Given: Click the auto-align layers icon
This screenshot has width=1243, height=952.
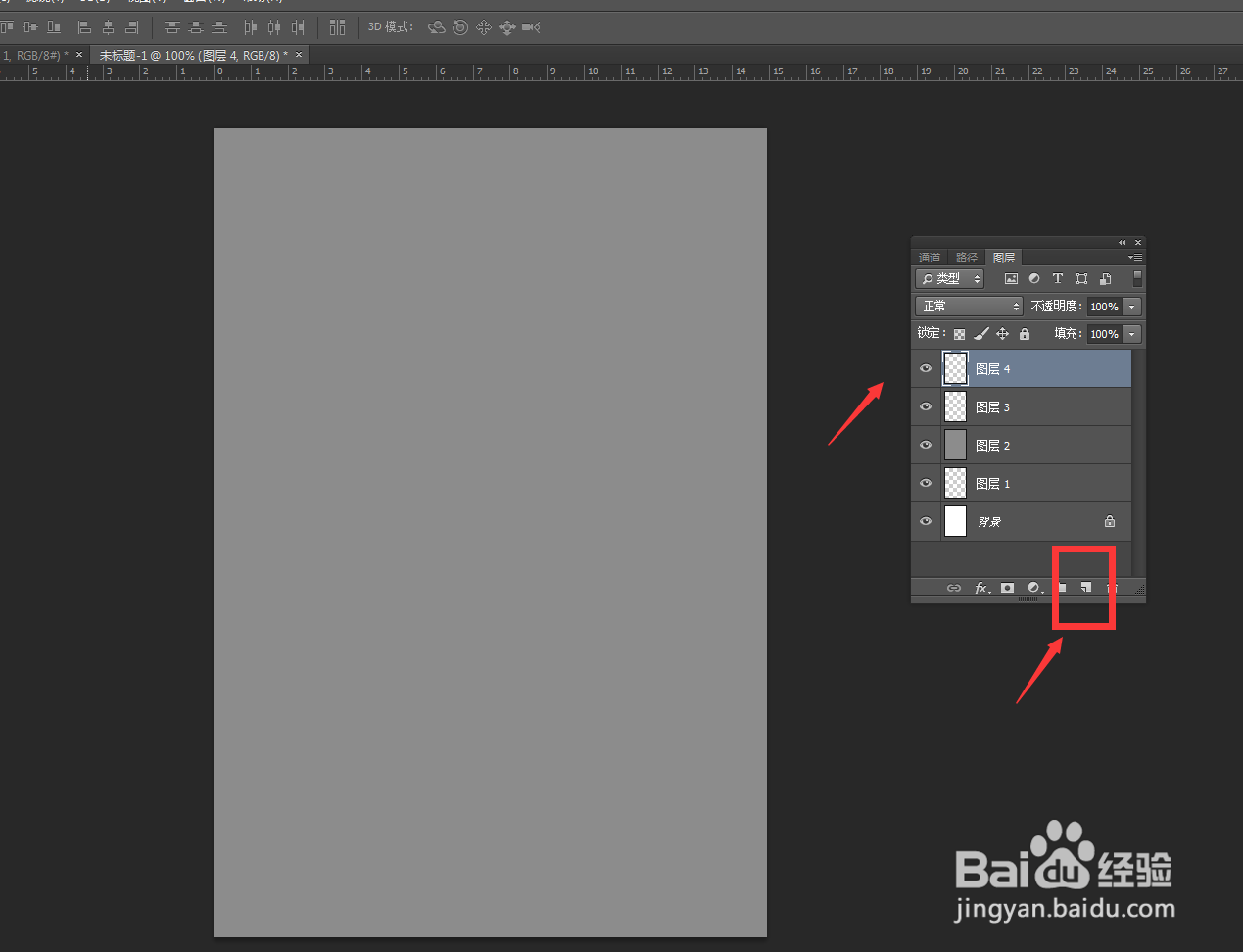Looking at the screenshot, I should pos(337,27).
